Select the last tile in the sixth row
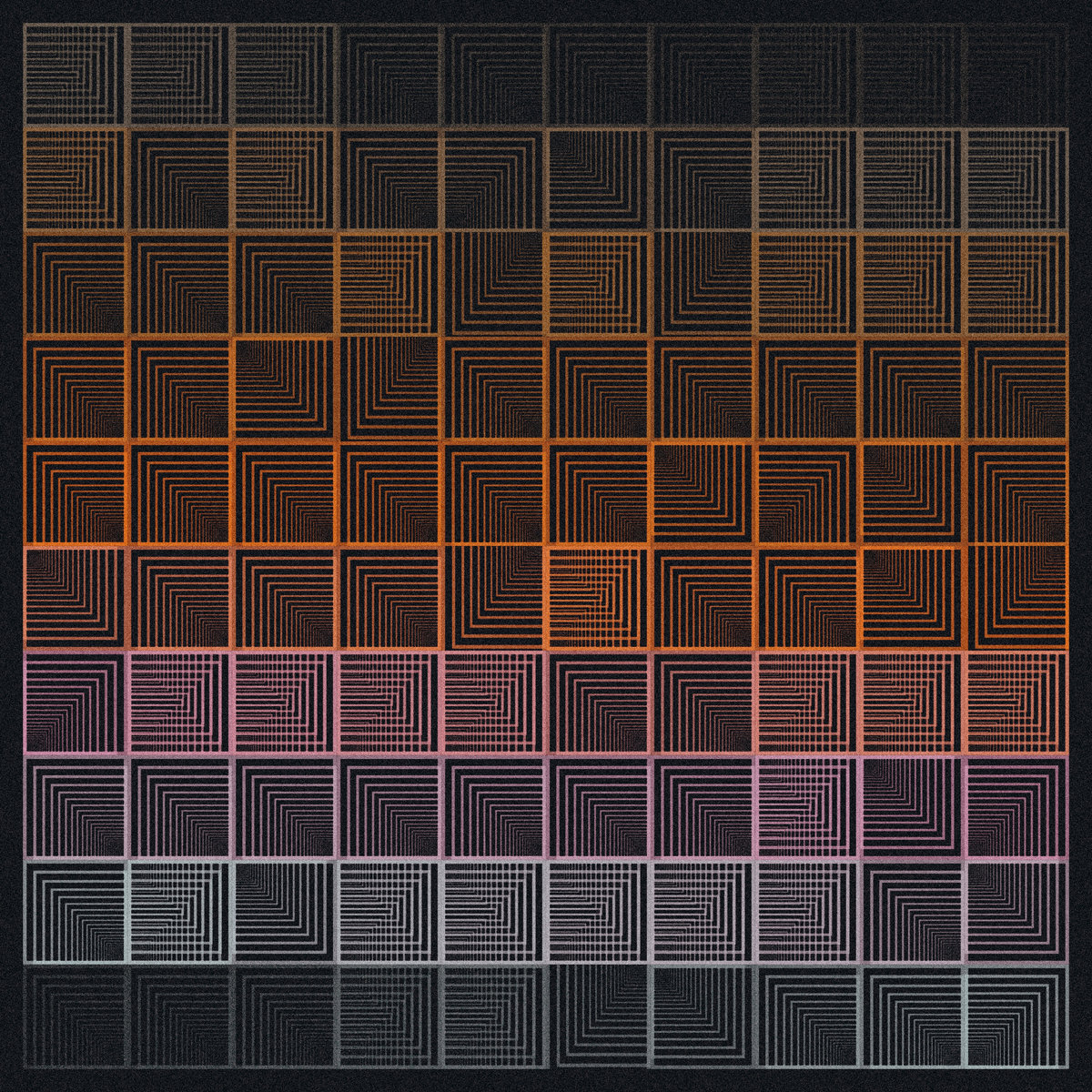Screen dimensions: 1092x1092 tap(1016, 598)
